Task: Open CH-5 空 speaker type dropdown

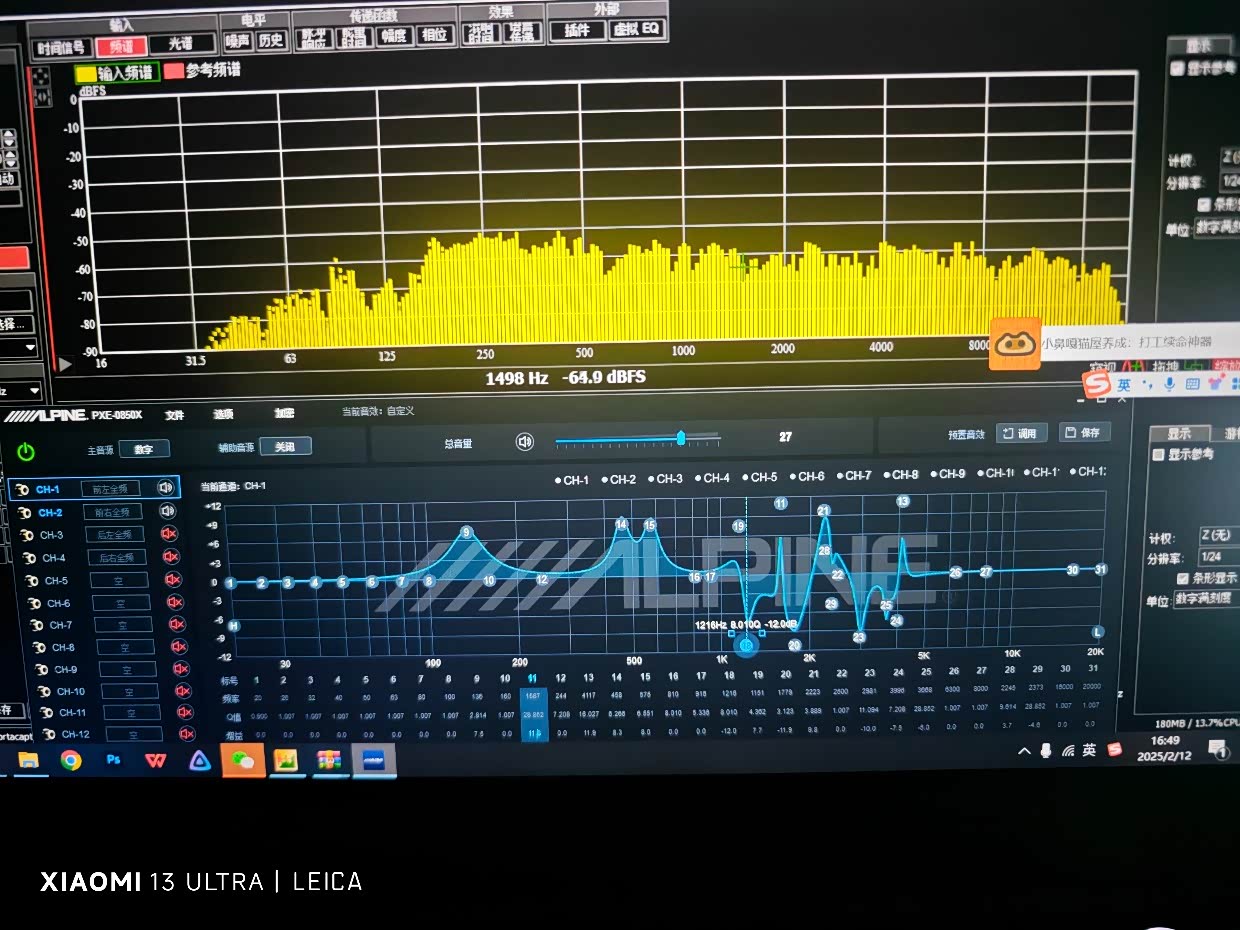Action: [x=119, y=581]
